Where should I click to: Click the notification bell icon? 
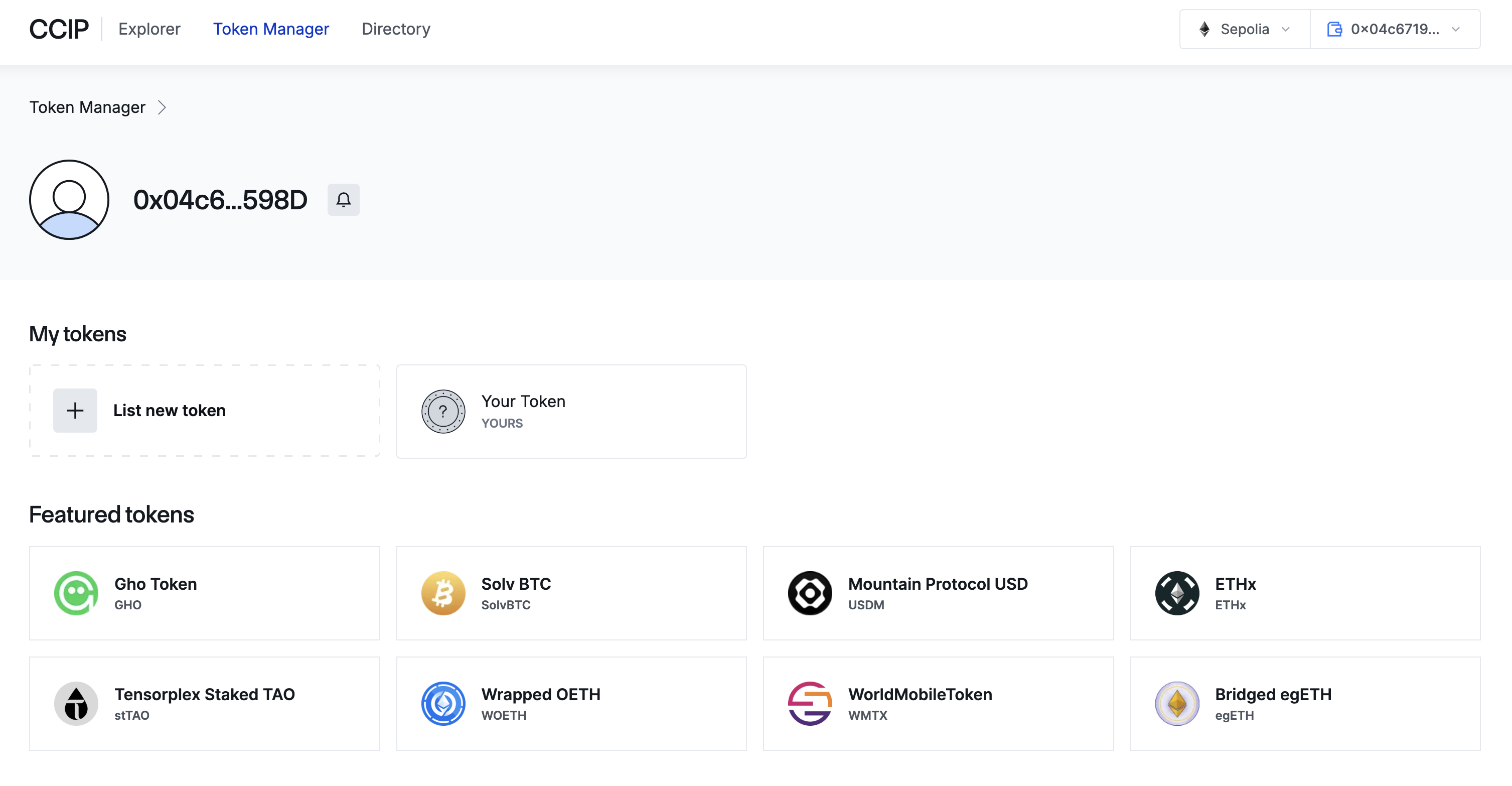tap(343, 199)
